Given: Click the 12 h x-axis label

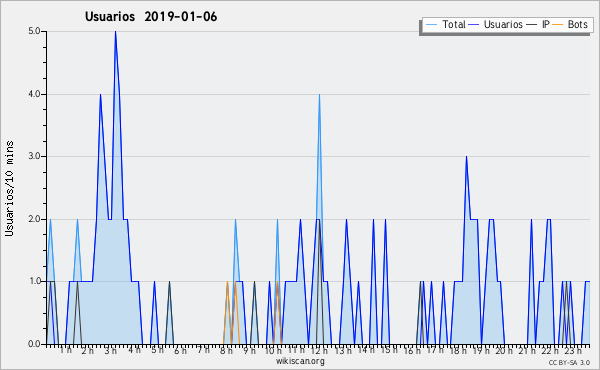Looking at the screenshot, I should (x=319, y=351).
